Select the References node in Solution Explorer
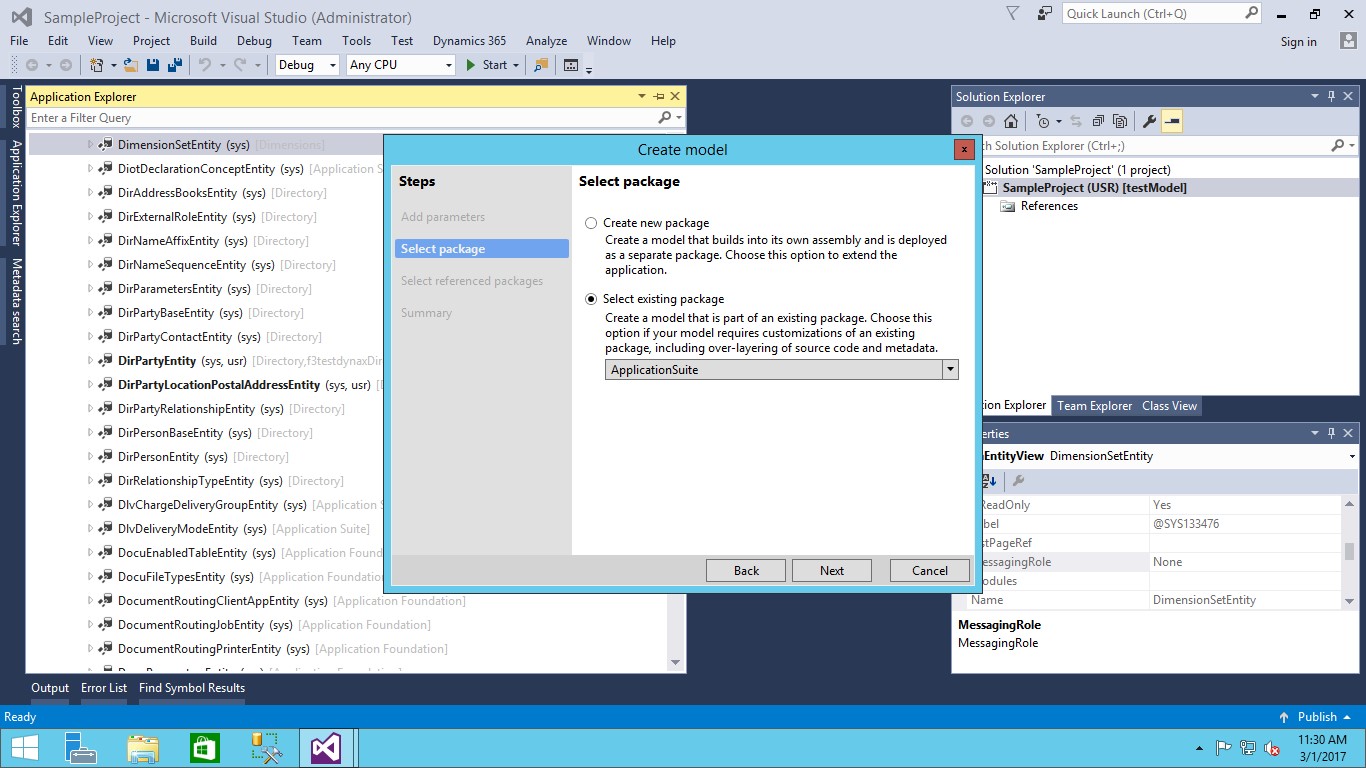Viewport: 1366px width, 768px height. (x=1049, y=206)
